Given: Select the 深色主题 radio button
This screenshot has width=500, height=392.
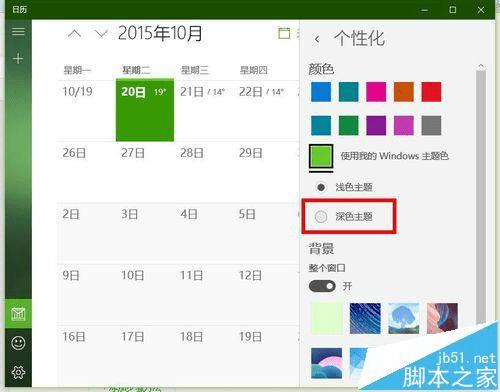Looking at the screenshot, I should (321, 217).
